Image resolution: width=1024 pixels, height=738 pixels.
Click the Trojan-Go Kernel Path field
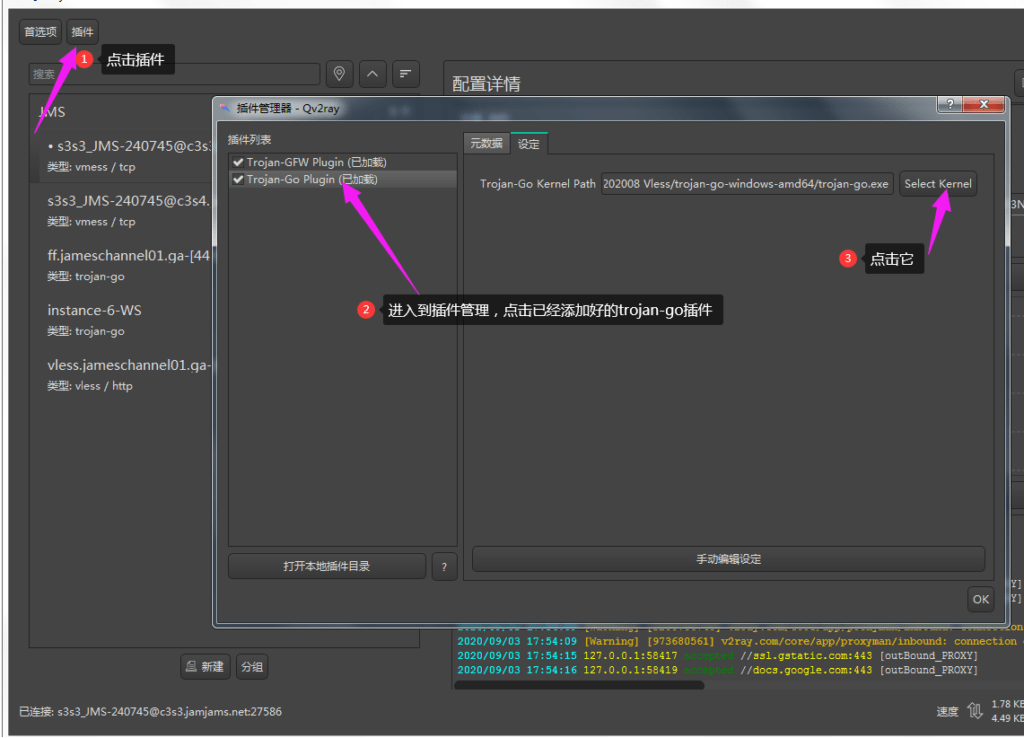746,184
